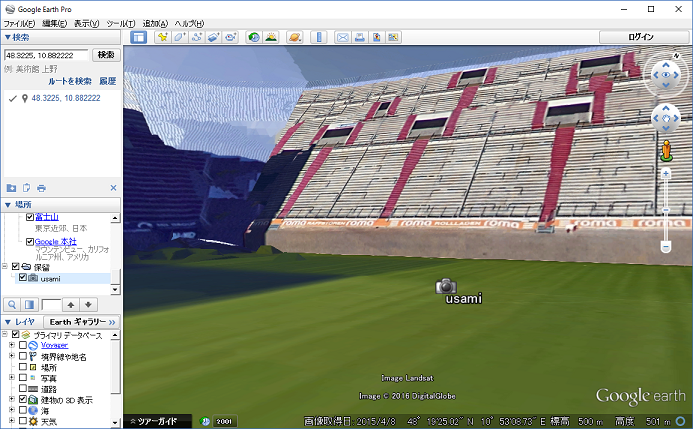The width and height of the screenshot is (693, 429).
Task: Click the ログイン button
Action: (x=641, y=37)
